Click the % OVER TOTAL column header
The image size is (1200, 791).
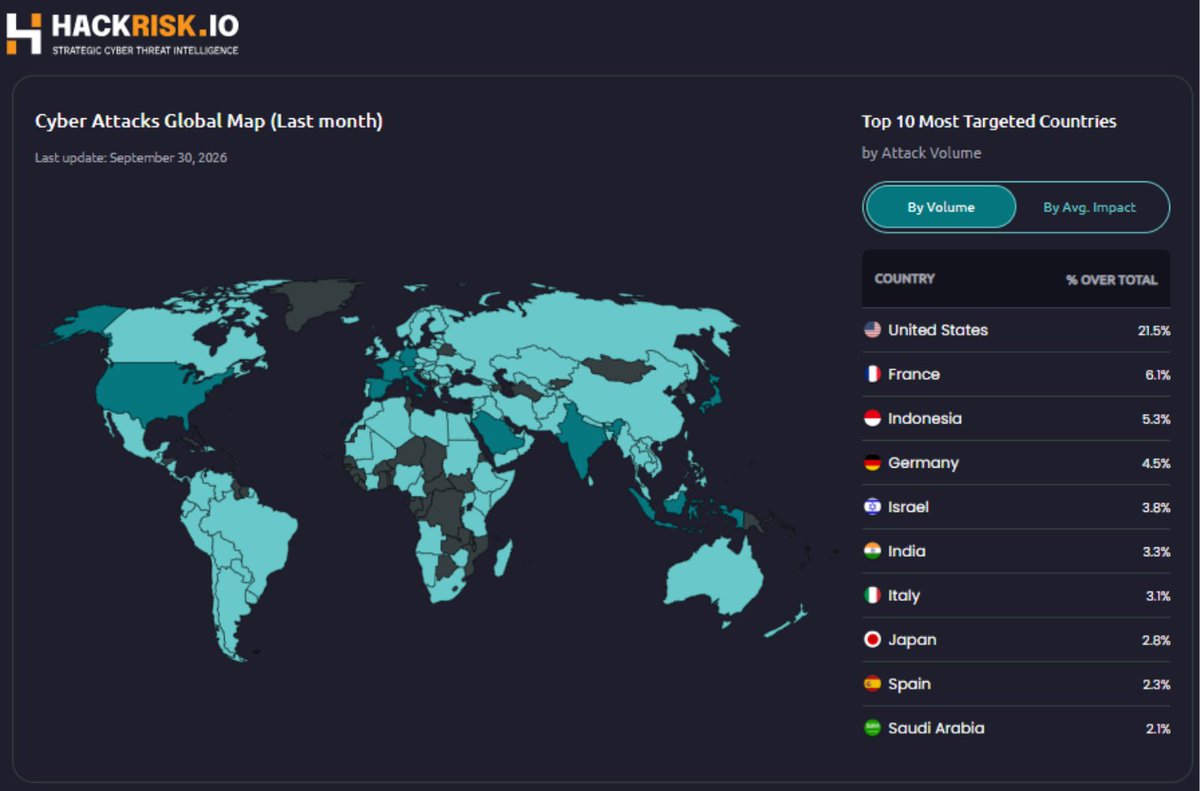point(1111,280)
